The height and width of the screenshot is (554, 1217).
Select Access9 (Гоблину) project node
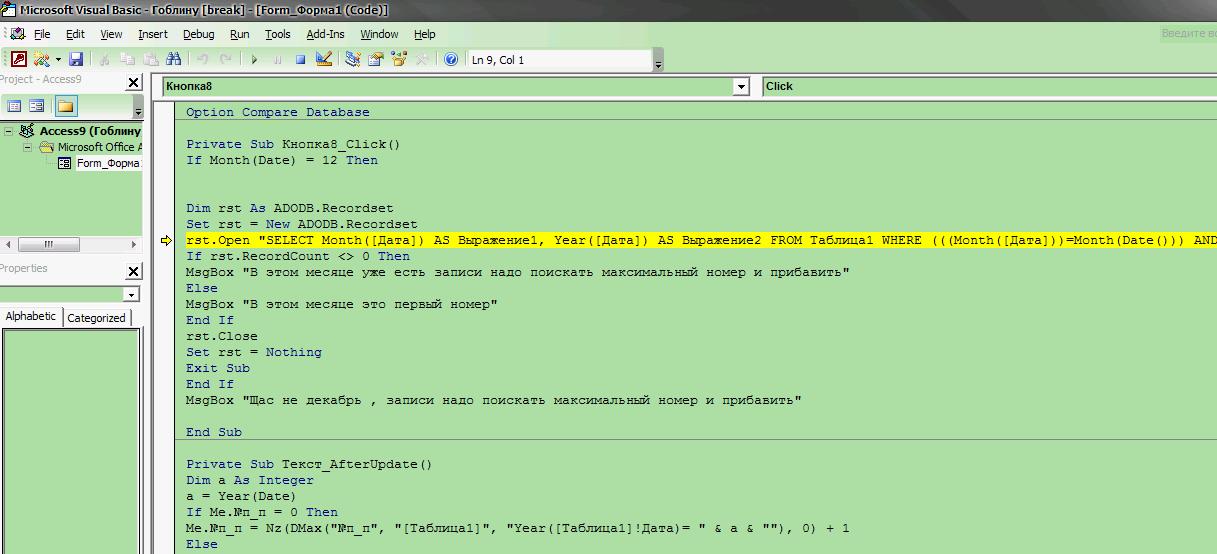click(91, 131)
